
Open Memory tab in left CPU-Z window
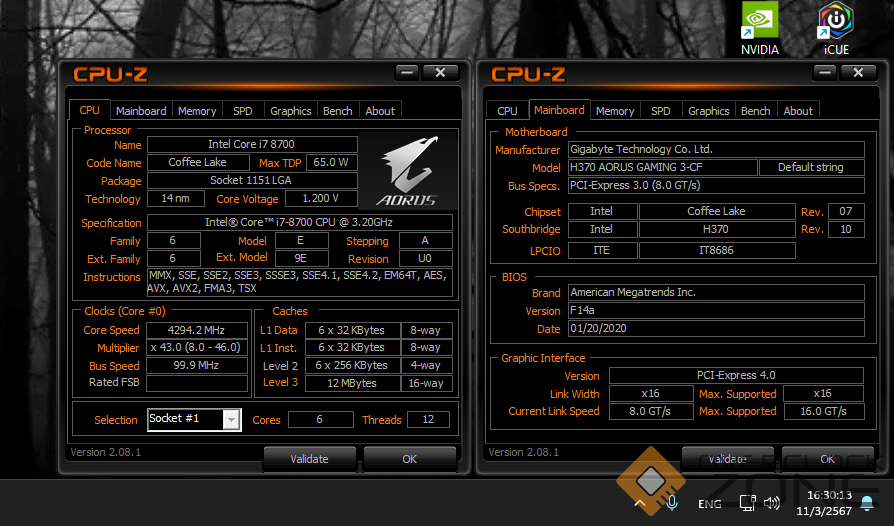coord(197,111)
